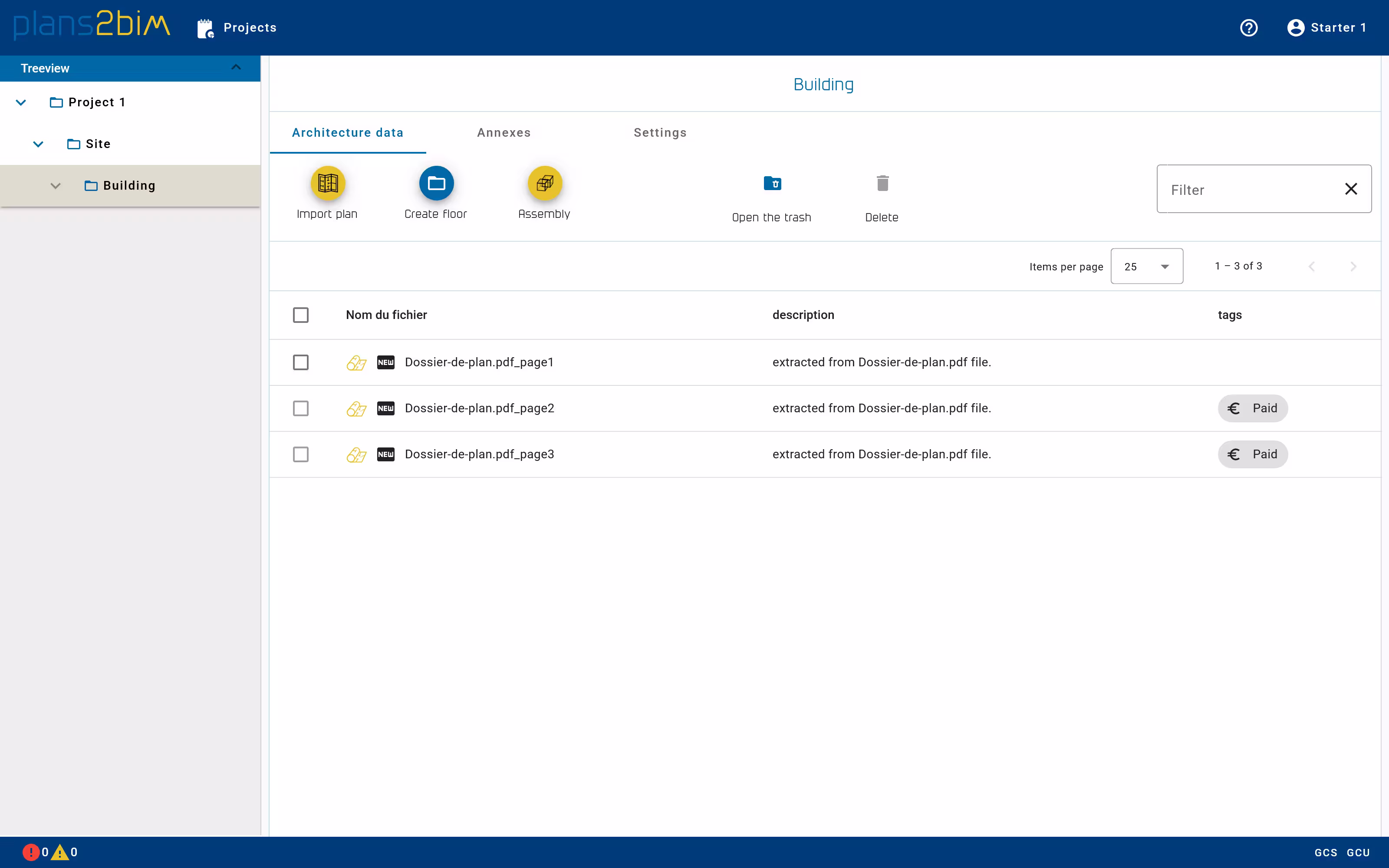Viewport: 1389px width, 868px height.
Task: Click the plan icon for Dossier-de-plan.pdf_page1
Action: [356, 362]
